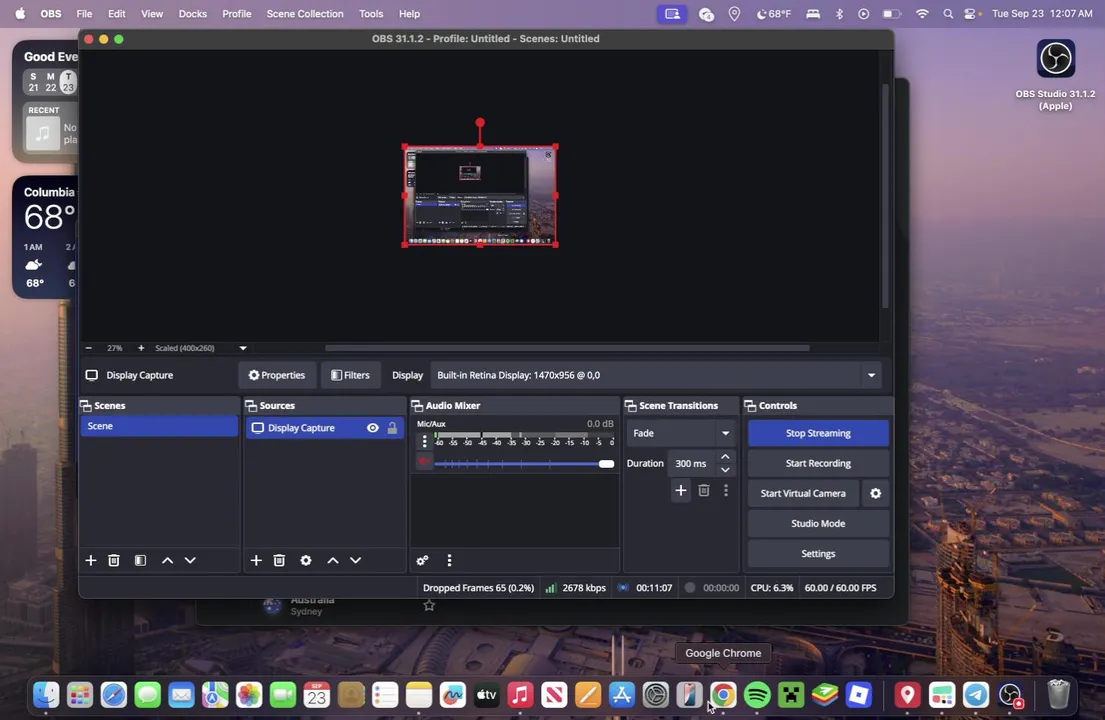Click the preview vertical scrollbar
Screen dimensions: 1105x720
click(x=886, y=197)
